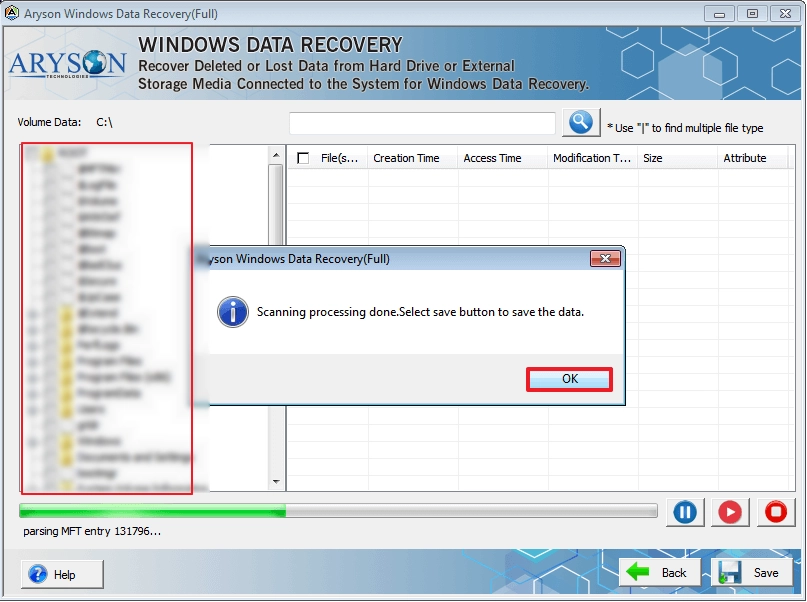This screenshot has height=602, width=807.
Task: Click the file search input field
Action: pyautogui.click(x=422, y=123)
